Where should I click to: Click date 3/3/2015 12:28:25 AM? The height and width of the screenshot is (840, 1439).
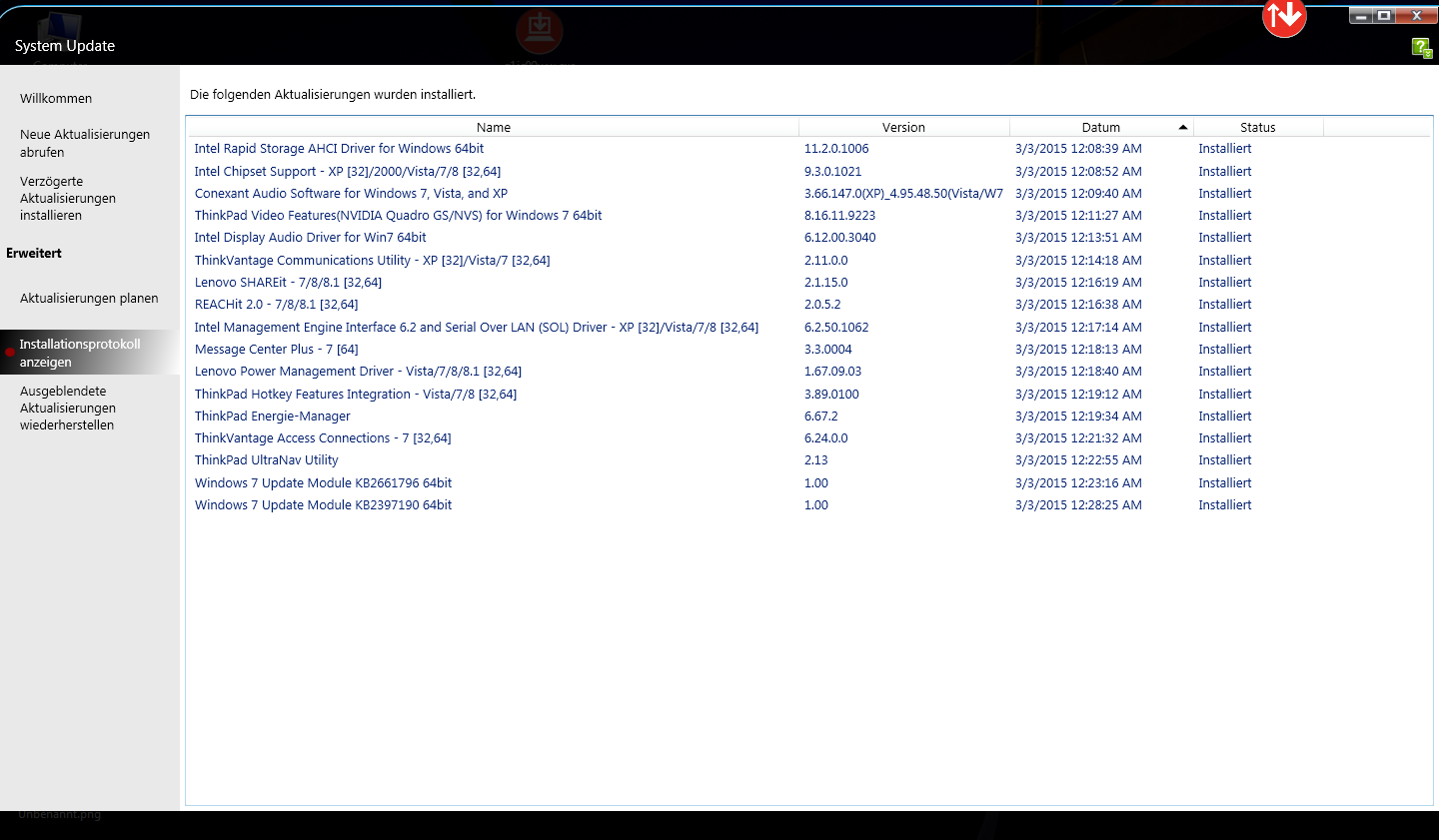(1078, 505)
